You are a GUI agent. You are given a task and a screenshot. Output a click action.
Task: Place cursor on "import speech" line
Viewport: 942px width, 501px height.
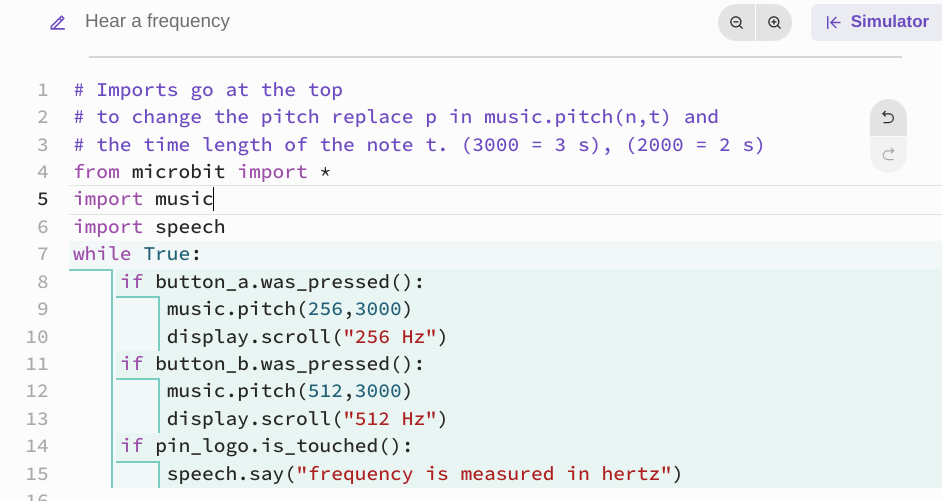[x=149, y=227]
